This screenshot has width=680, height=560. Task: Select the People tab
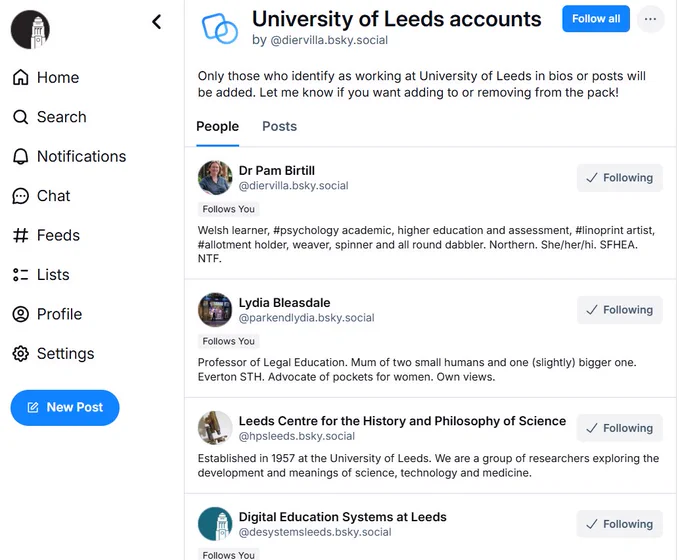[x=217, y=127]
